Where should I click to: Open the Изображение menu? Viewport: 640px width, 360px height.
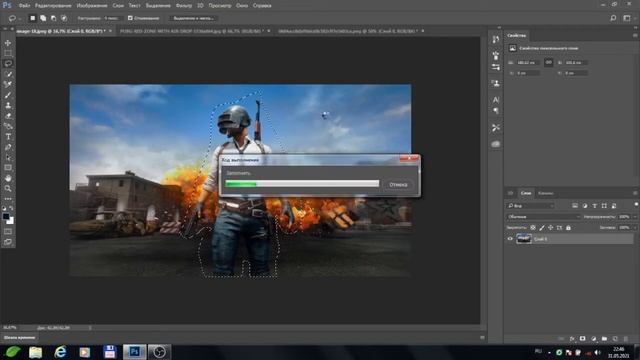pos(92,6)
